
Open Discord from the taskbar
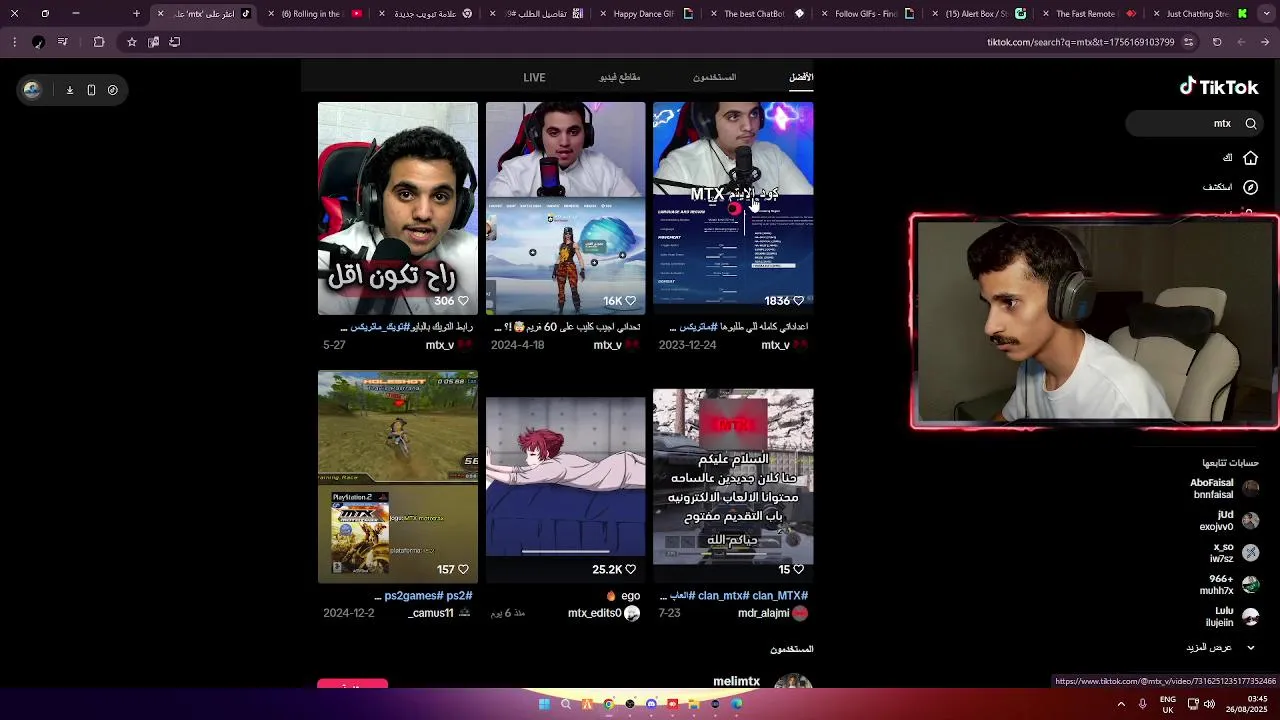pos(651,704)
